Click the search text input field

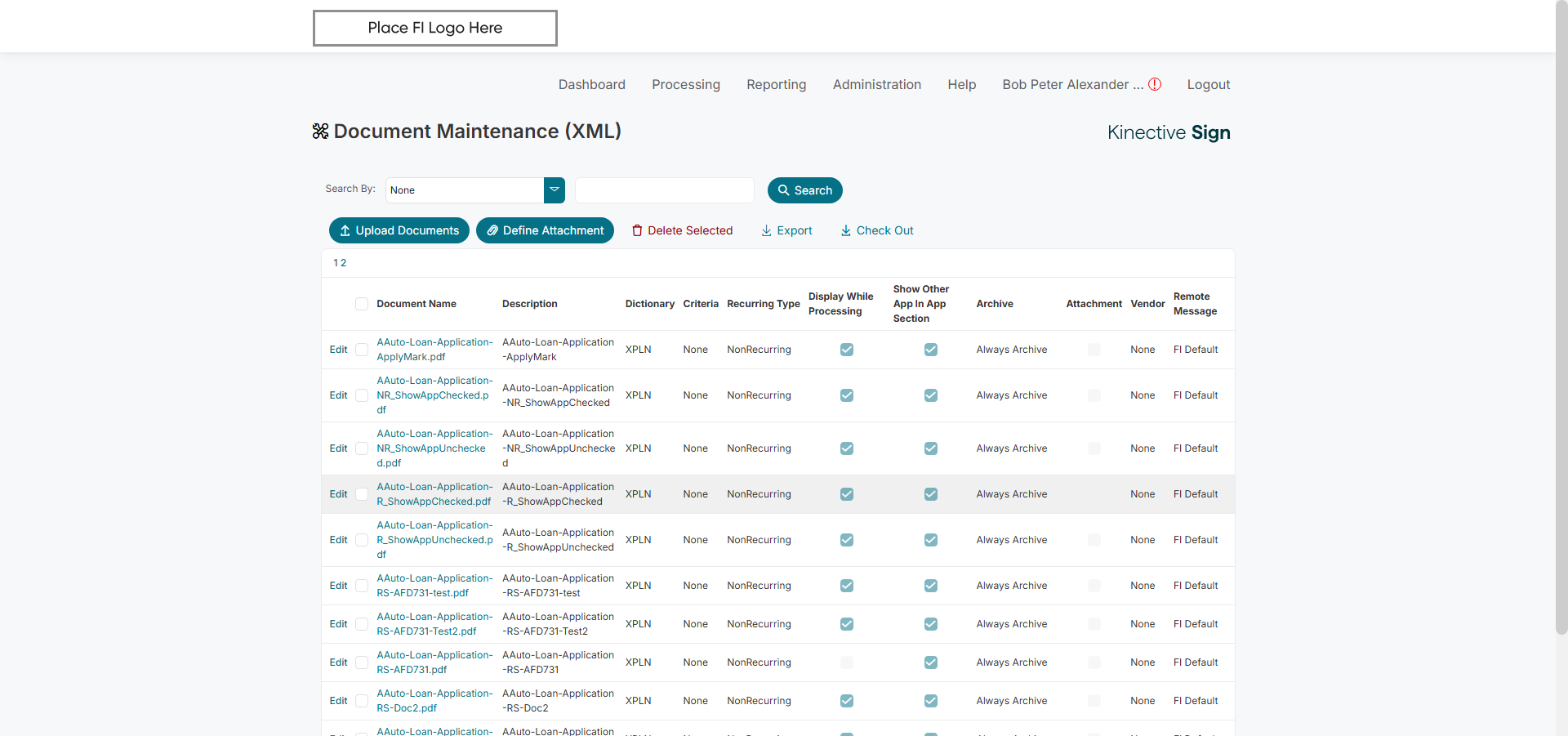[664, 190]
